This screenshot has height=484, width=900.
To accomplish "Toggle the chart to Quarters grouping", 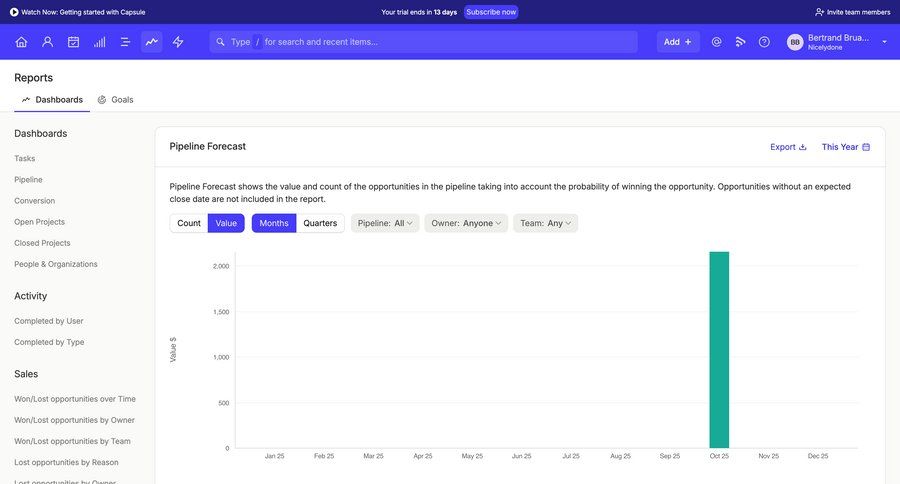I will (320, 223).
